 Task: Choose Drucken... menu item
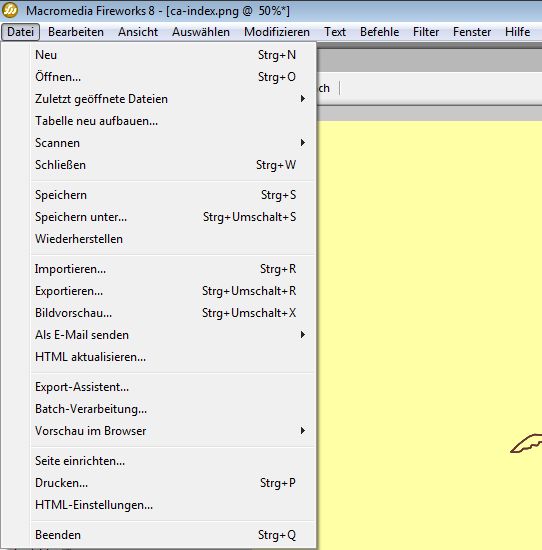(x=172, y=483)
